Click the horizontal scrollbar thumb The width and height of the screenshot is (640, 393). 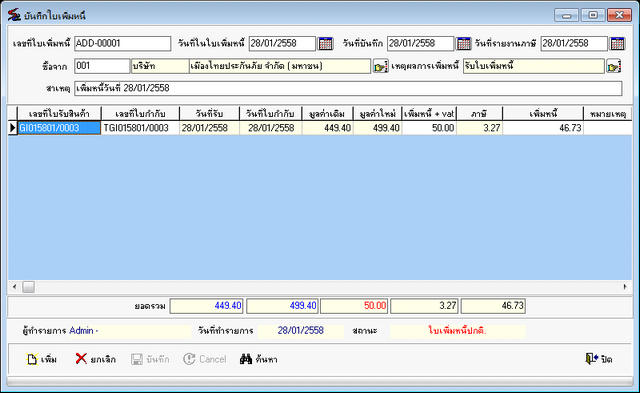(x=28, y=287)
